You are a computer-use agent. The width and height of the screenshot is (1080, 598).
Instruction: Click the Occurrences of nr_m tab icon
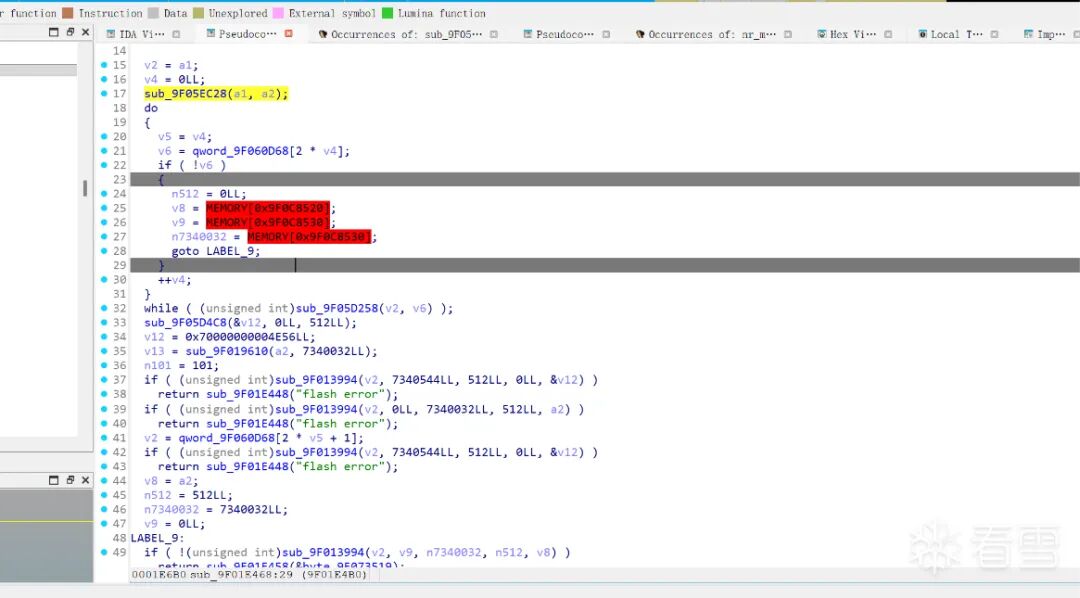click(x=640, y=34)
